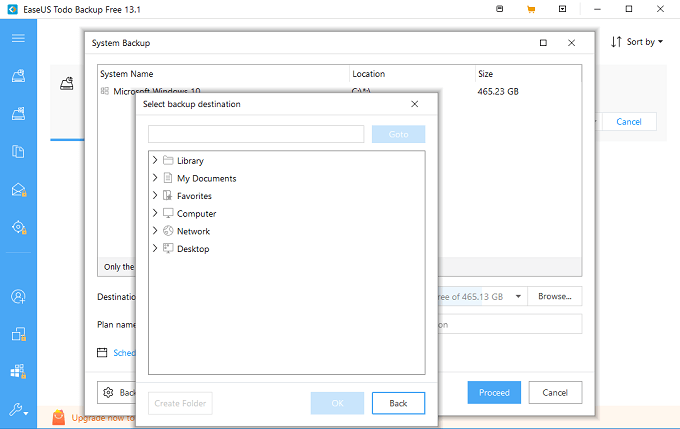680x429 pixels.
Task: Maximize the System Backup window
Action: point(543,43)
